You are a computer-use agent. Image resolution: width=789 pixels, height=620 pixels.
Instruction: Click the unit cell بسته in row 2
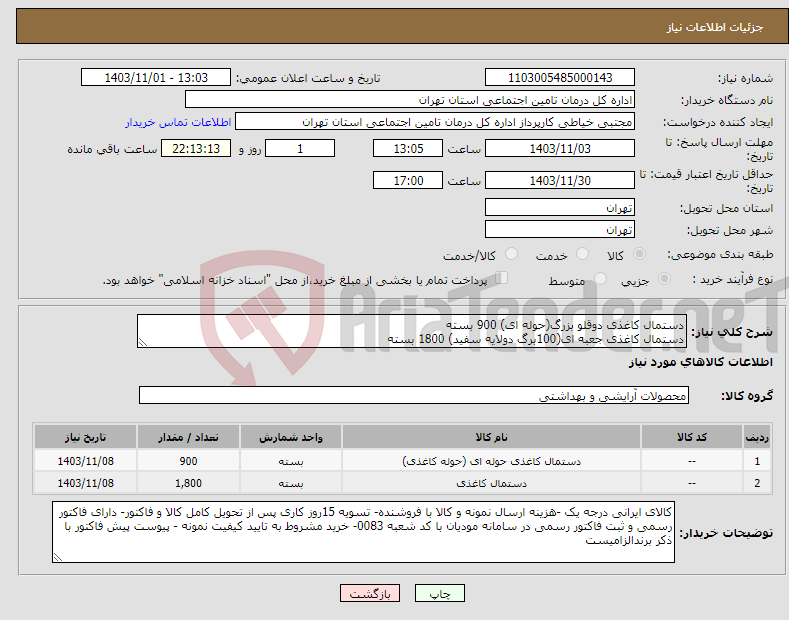click(291, 483)
